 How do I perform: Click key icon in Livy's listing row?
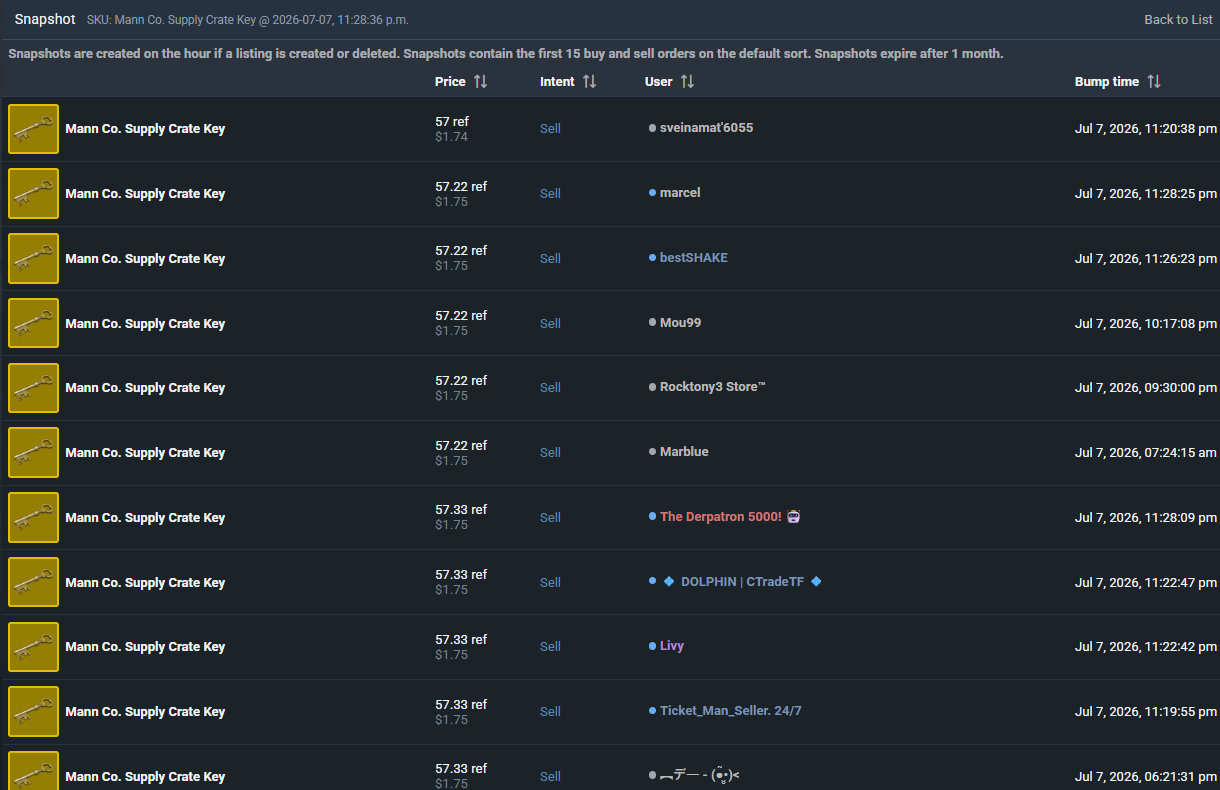[x=33, y=647]
